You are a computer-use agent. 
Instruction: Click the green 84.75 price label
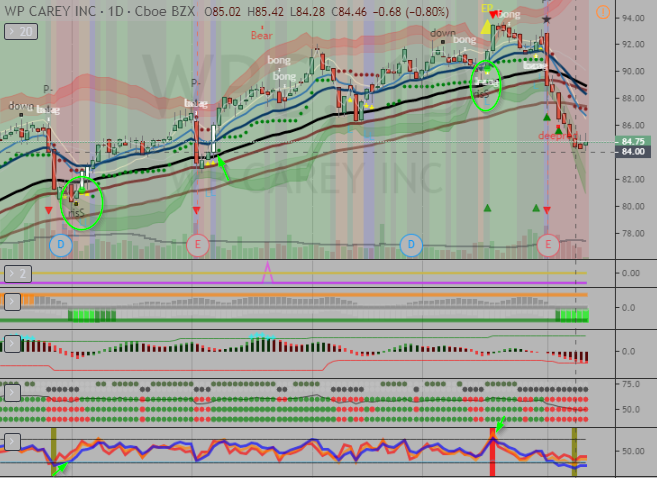633,141
